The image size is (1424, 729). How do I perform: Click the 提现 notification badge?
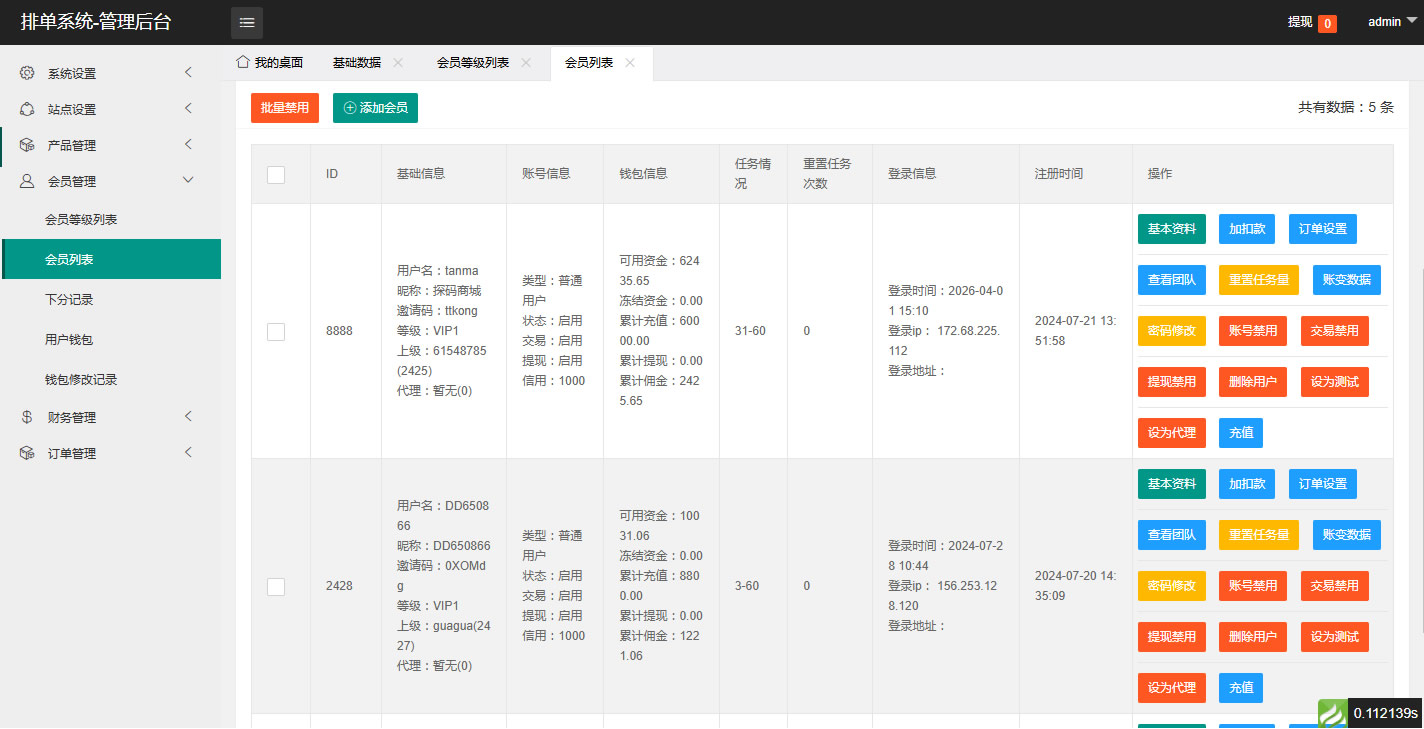click(1327, 23)
